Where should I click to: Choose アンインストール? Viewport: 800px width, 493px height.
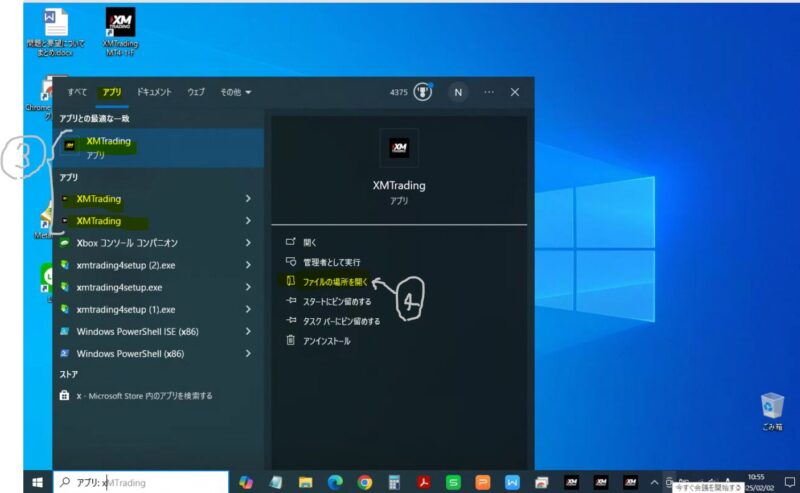[327, 341]
